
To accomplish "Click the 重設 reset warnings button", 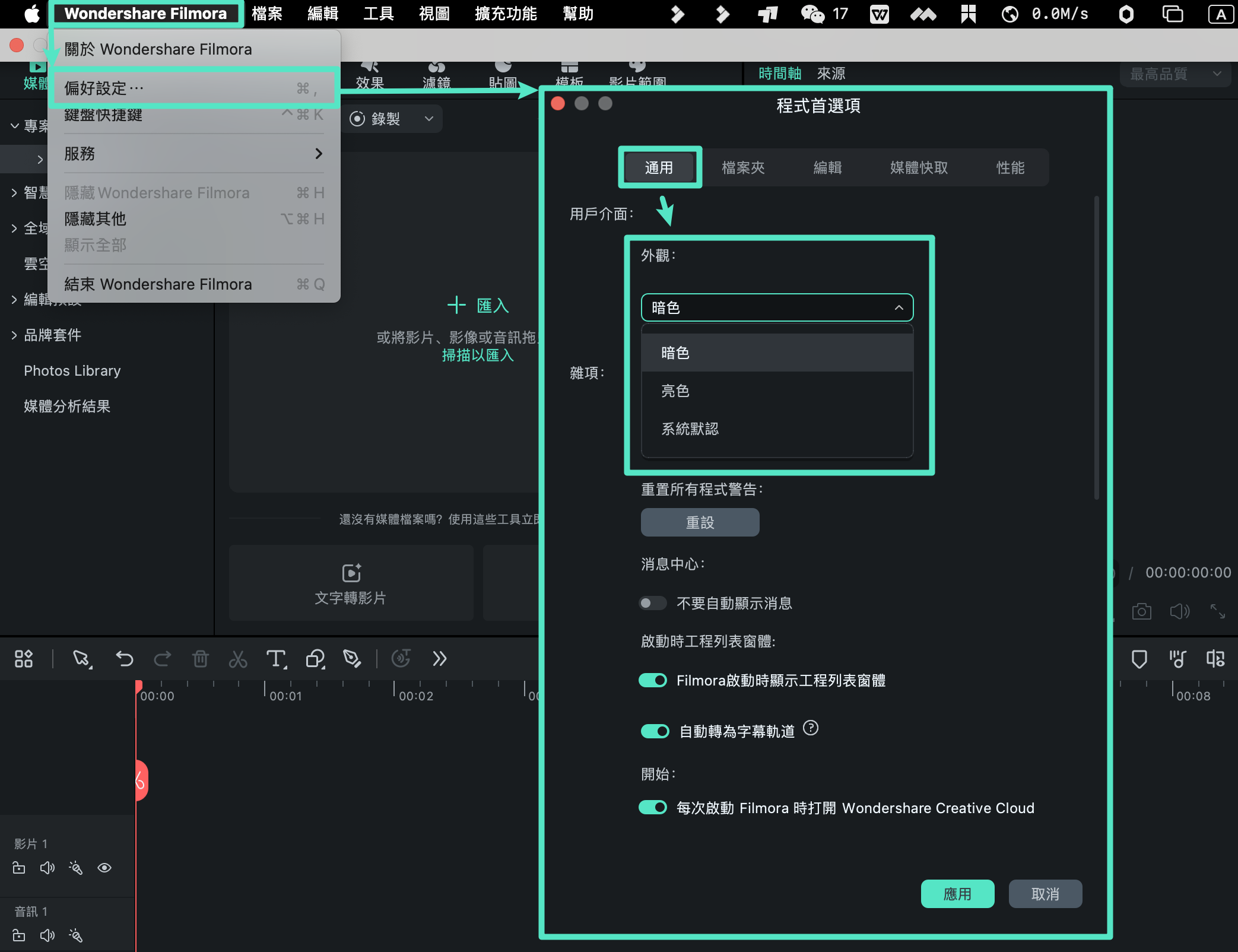I will coord(700,522).
